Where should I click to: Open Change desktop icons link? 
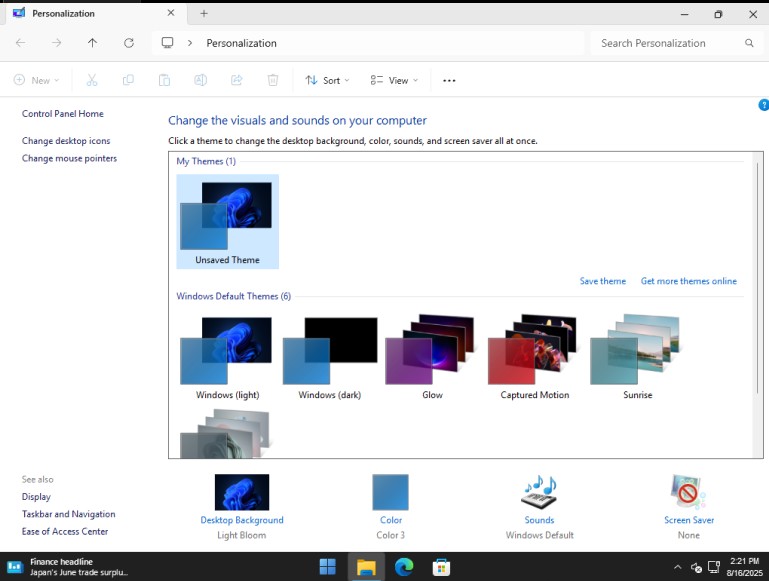click(x=66, y=141)
